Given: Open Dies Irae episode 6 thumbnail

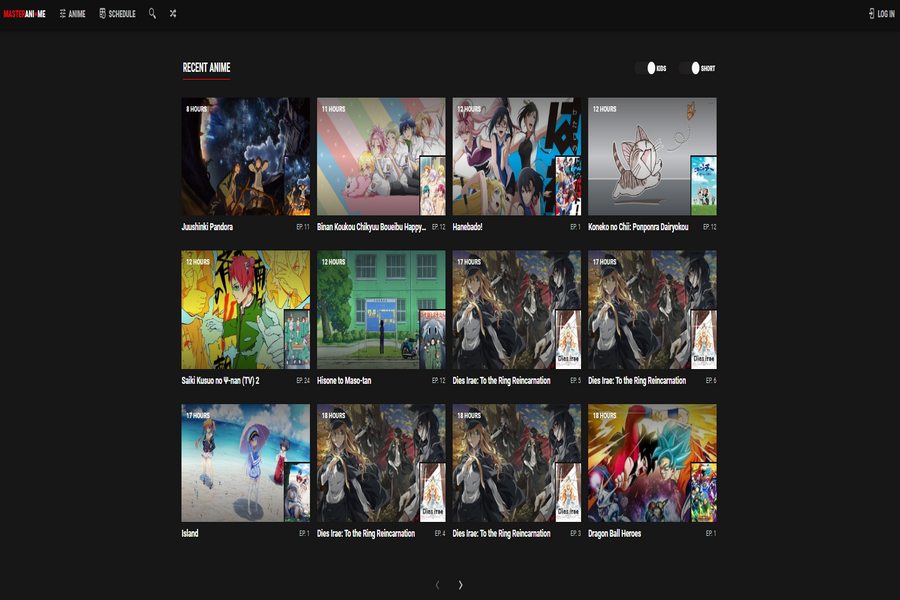Looking at the screenshot, I should 652,309.
